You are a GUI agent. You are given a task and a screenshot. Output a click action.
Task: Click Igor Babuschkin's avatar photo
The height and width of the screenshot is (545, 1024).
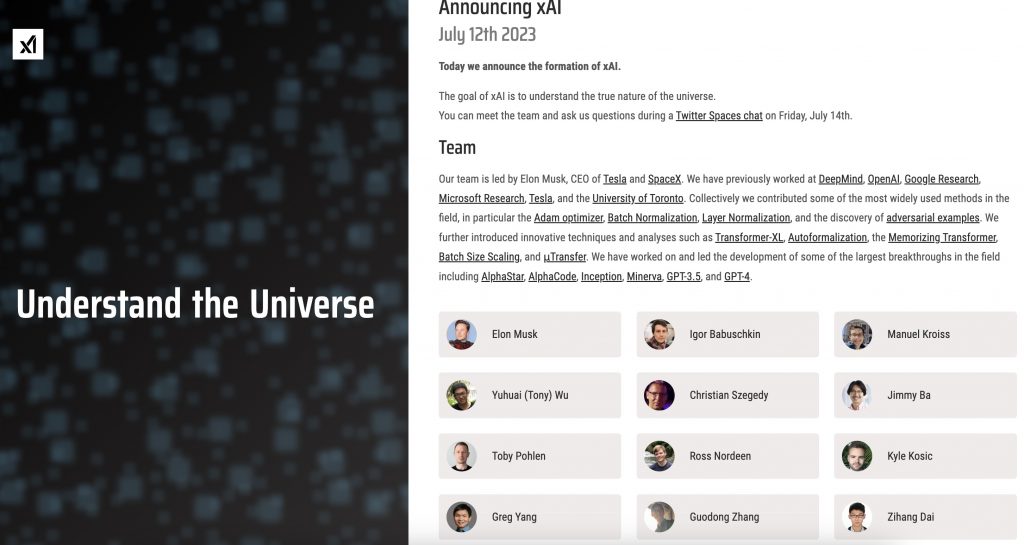659,334
